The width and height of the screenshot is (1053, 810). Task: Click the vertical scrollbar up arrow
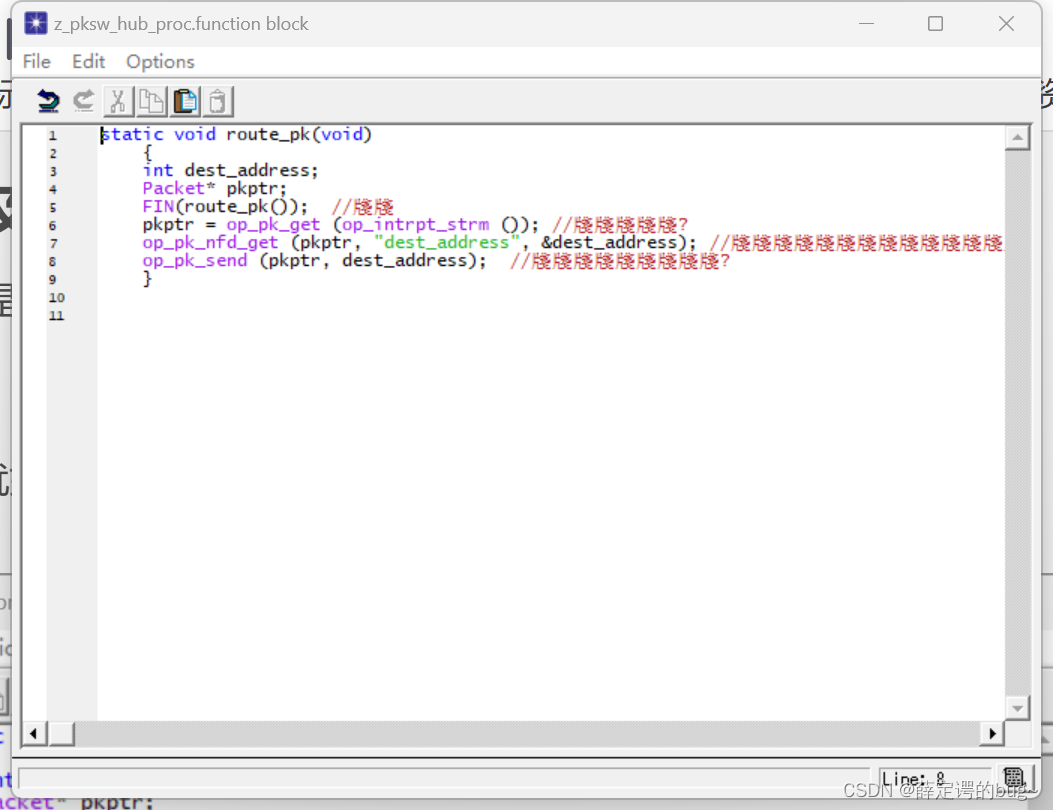click(1017, 136)
